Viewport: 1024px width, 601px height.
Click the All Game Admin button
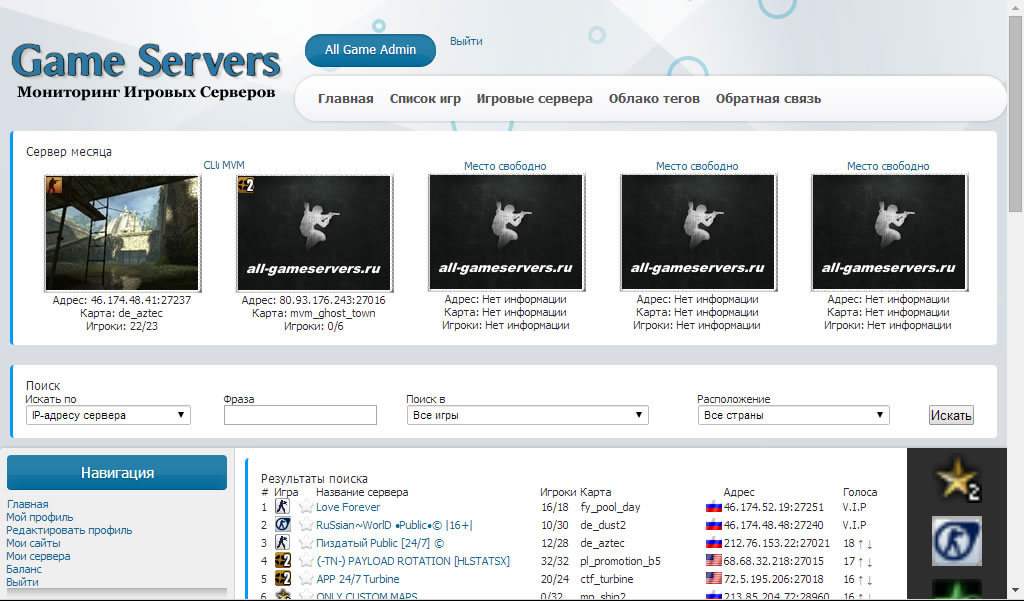[x=370, y=50]
